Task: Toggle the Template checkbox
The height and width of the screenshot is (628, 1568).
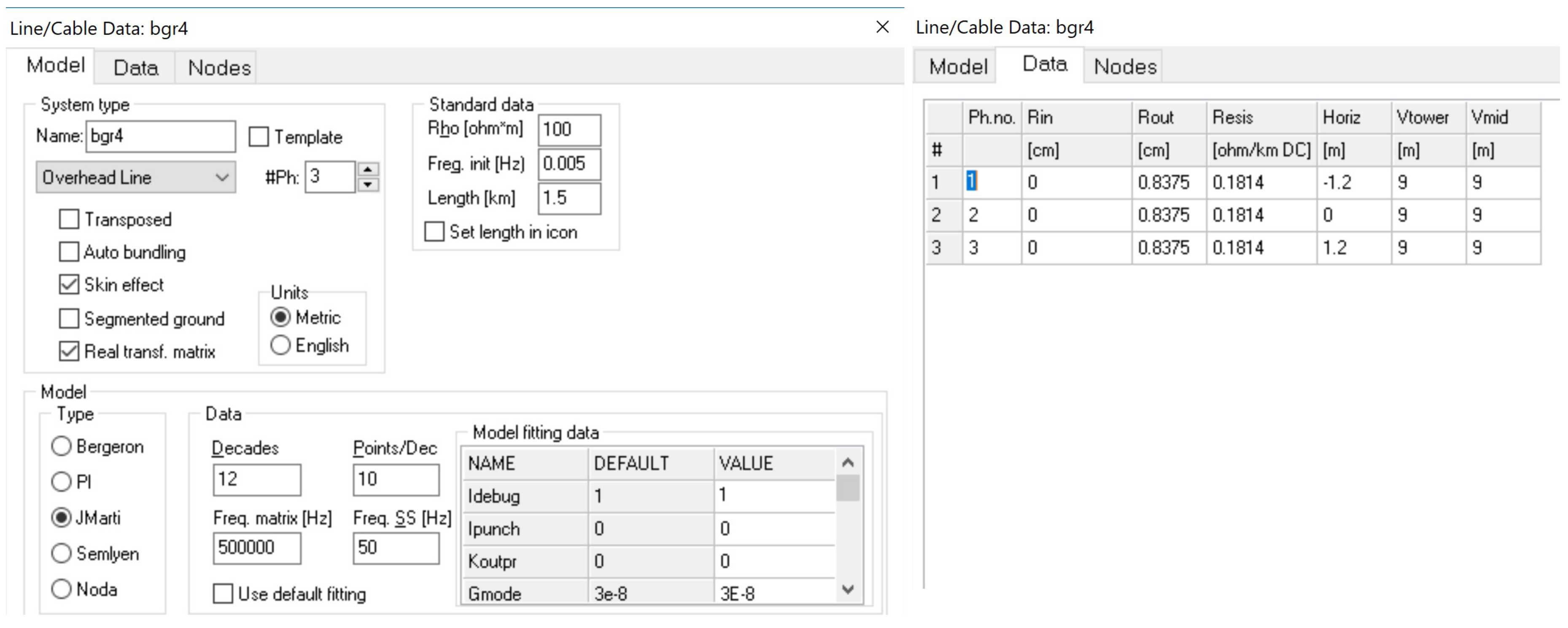Action: 259,137
